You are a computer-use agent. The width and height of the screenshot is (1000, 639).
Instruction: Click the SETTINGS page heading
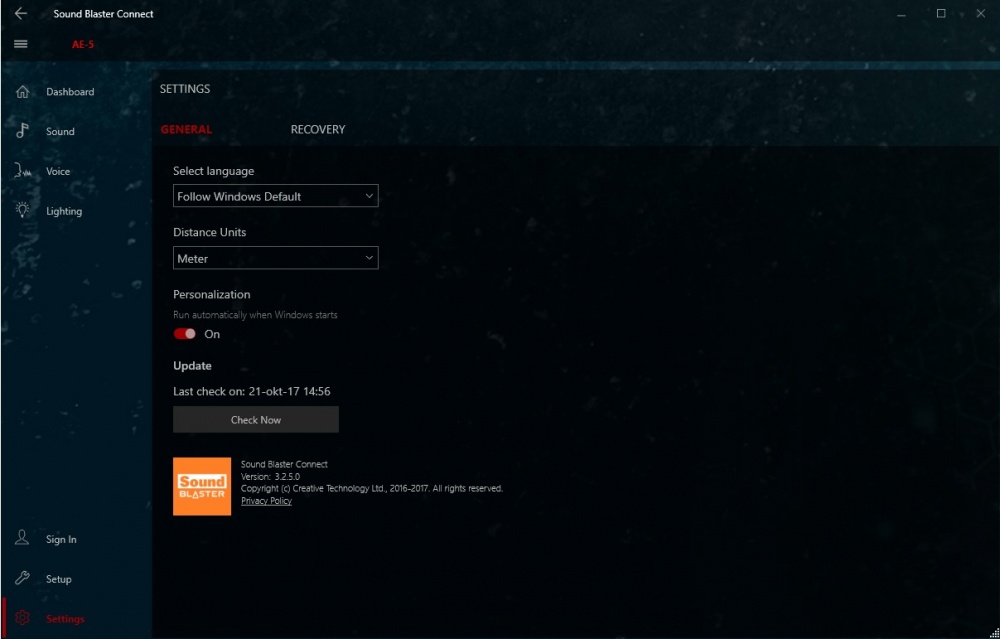(185, 89)
